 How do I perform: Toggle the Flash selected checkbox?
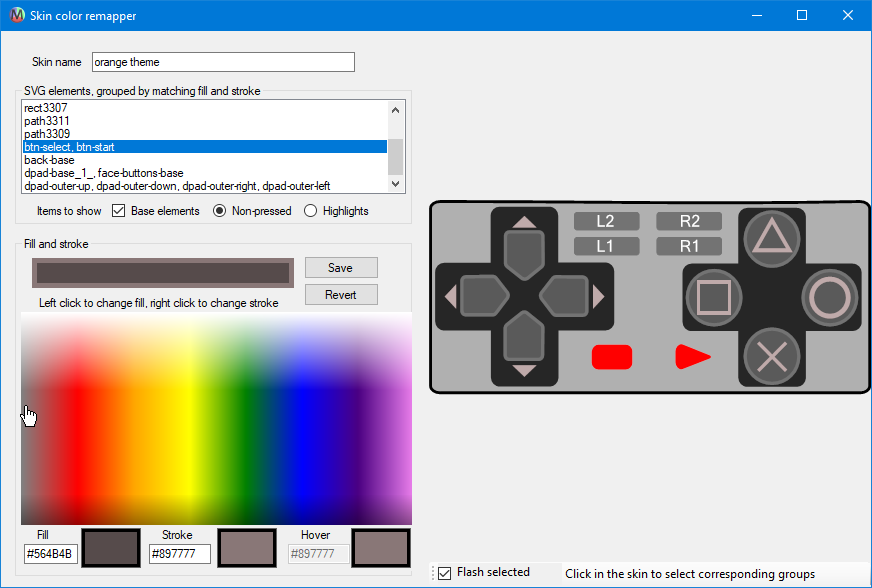click(444, 573)
